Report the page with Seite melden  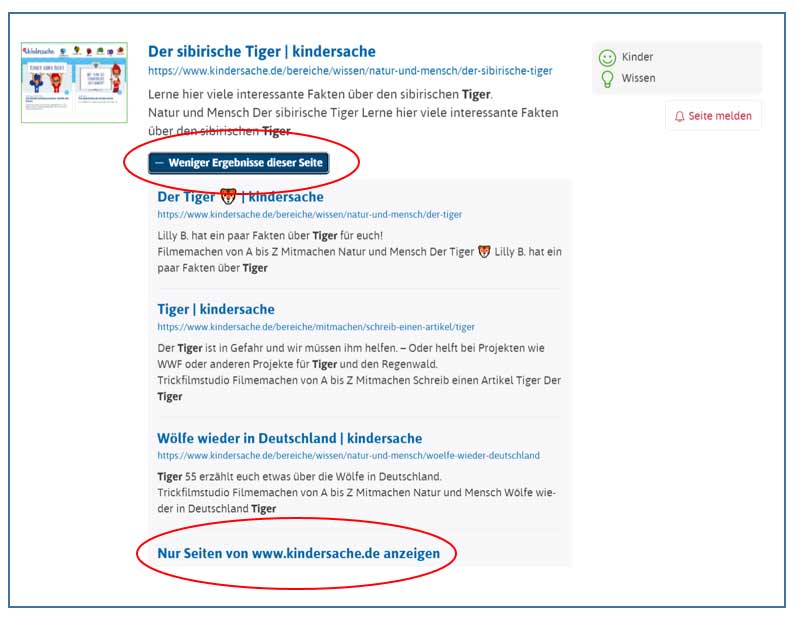tap(719, 116)
